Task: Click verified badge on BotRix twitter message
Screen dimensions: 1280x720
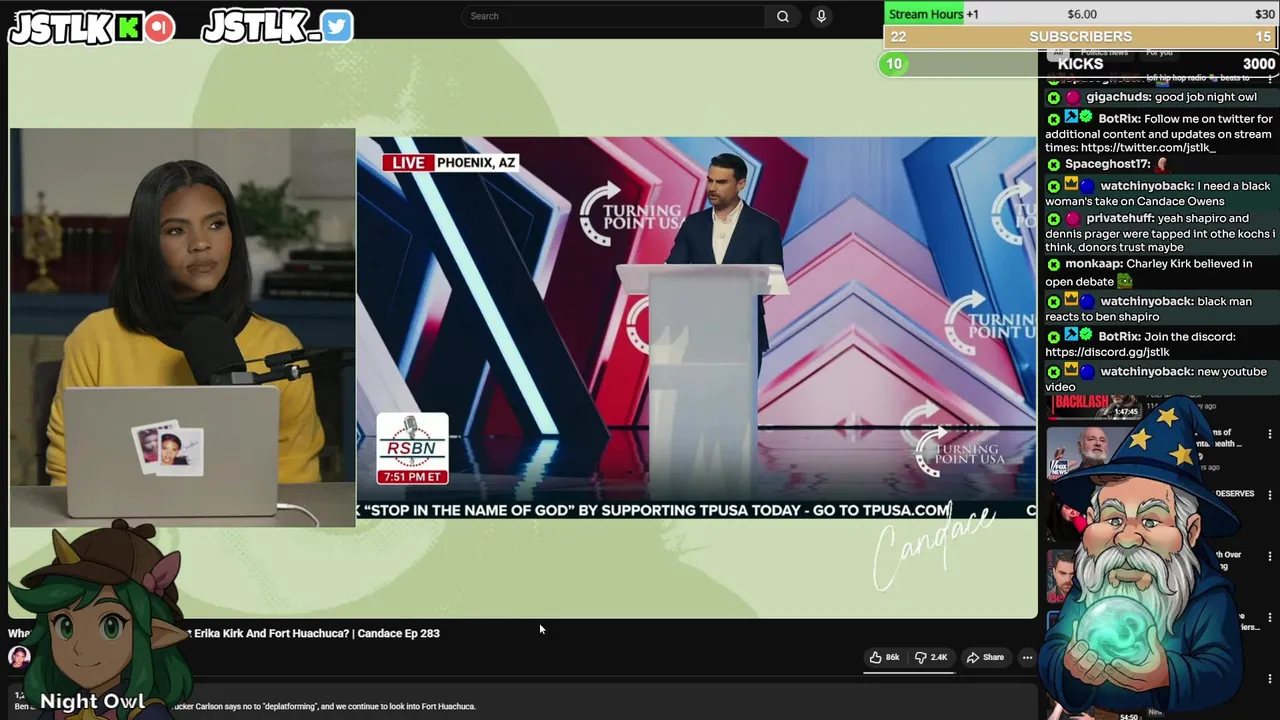Action: point(1086,118)
